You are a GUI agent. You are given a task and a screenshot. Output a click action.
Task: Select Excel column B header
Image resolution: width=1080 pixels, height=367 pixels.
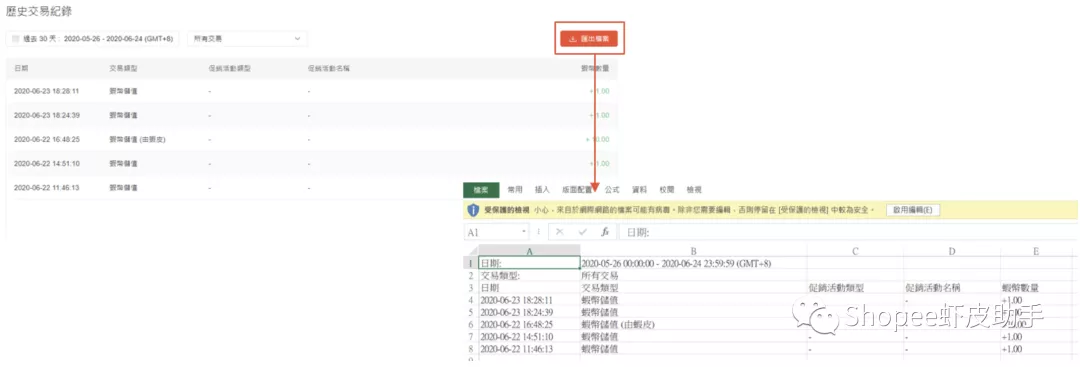694,251
